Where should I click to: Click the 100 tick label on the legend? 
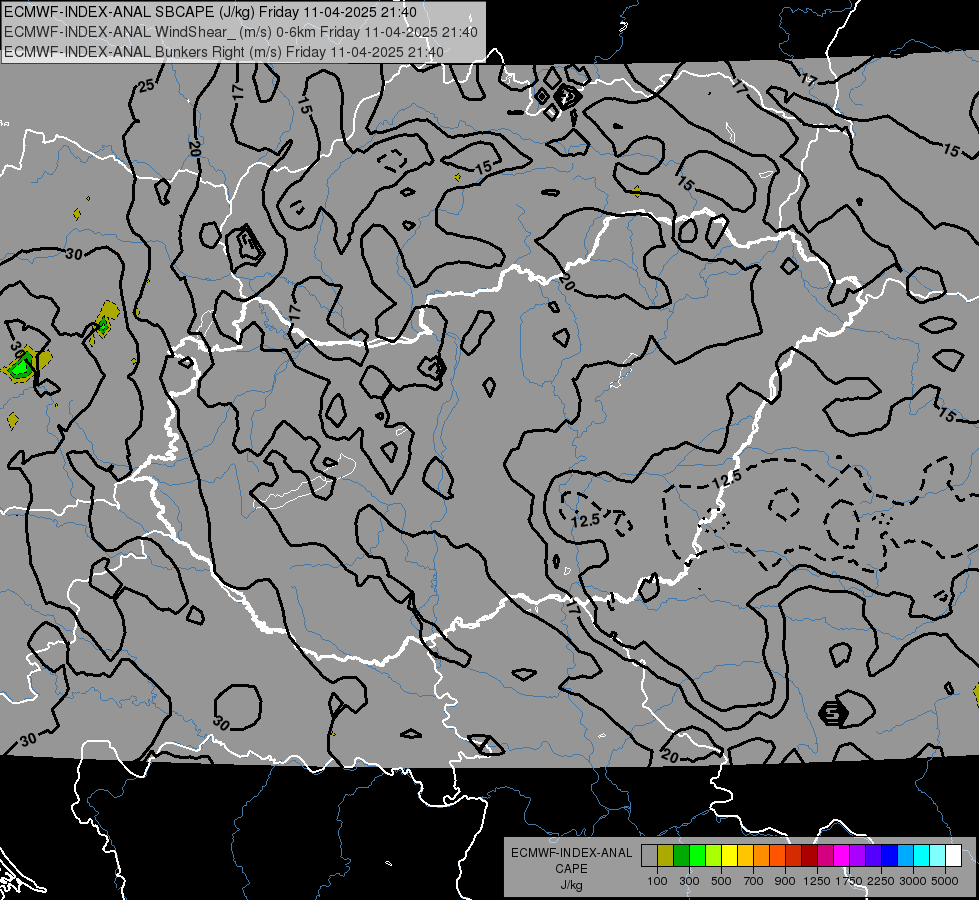tap(657, 881)
